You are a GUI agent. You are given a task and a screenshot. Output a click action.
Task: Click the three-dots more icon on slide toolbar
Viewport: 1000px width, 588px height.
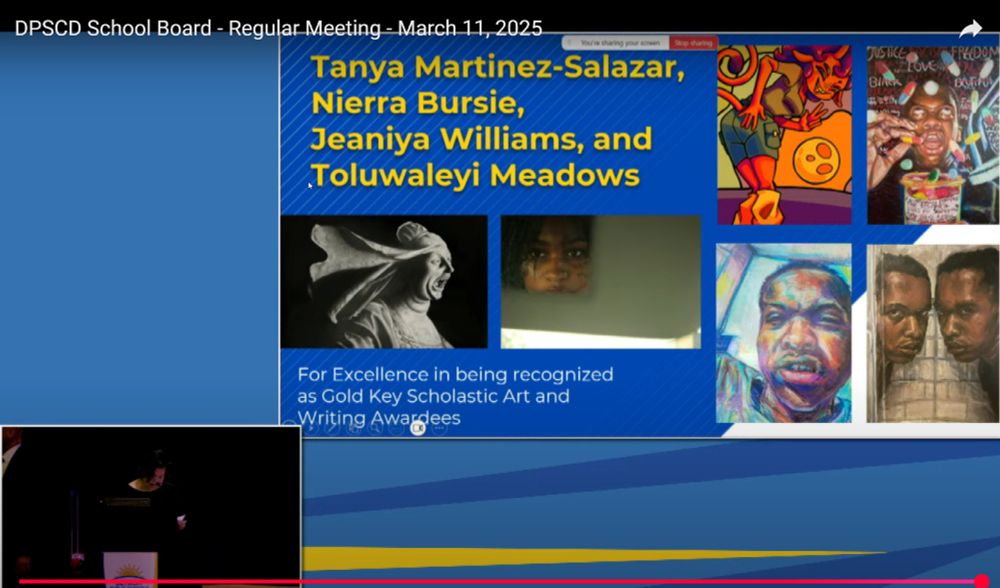[439, 428]
